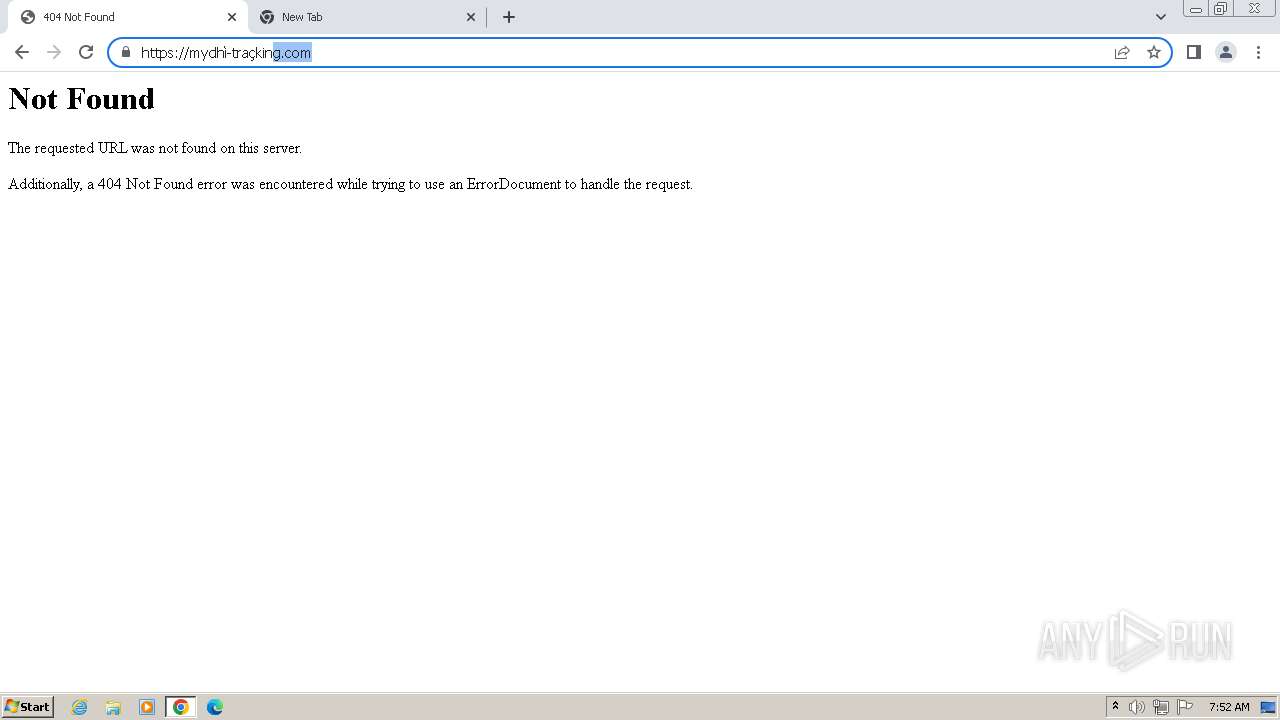Launch Microsoft Edge from taskbar

pos(215,707)
